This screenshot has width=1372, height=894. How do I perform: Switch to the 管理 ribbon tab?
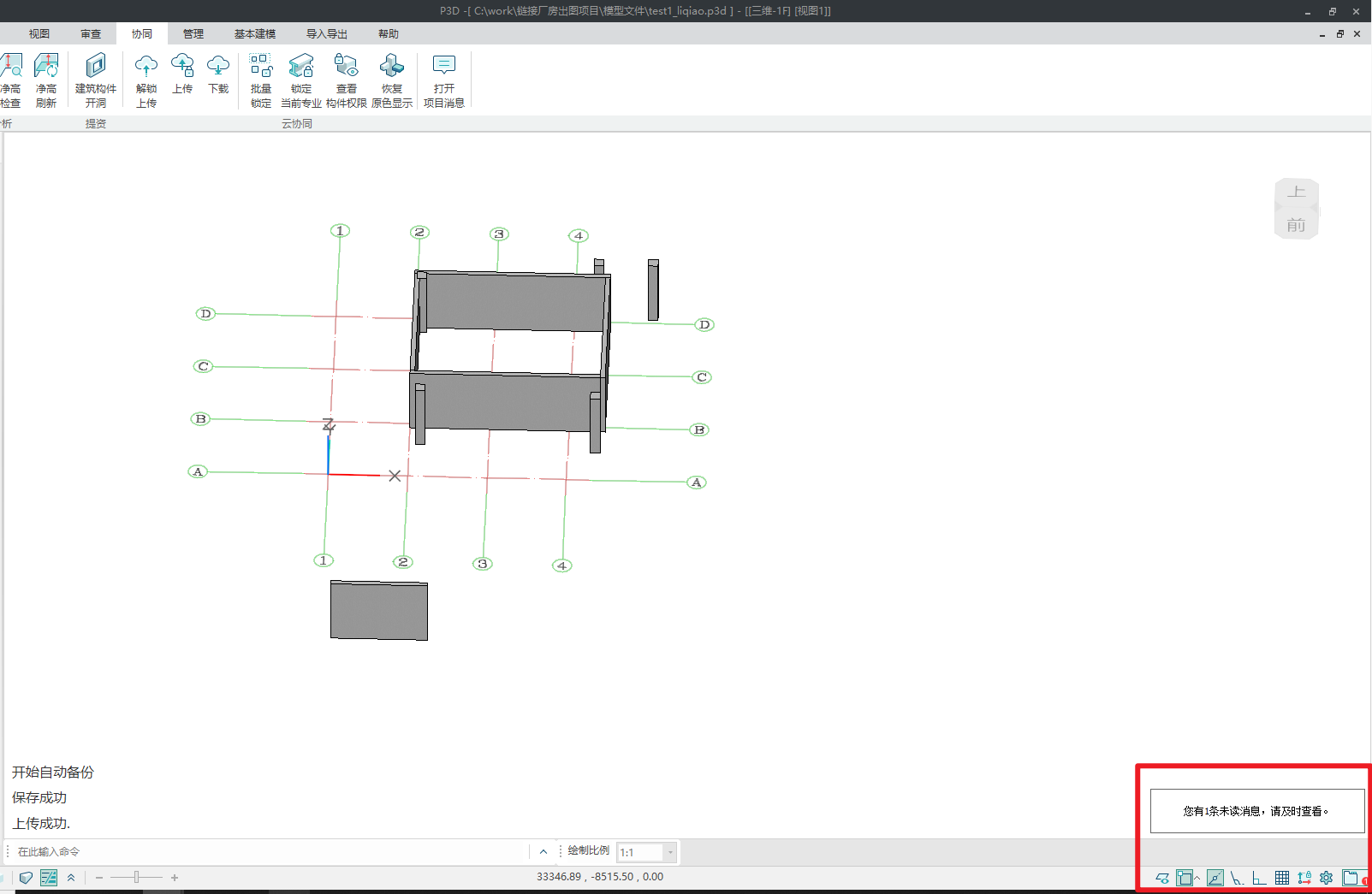pyautogui.click(x=193, y=34)
